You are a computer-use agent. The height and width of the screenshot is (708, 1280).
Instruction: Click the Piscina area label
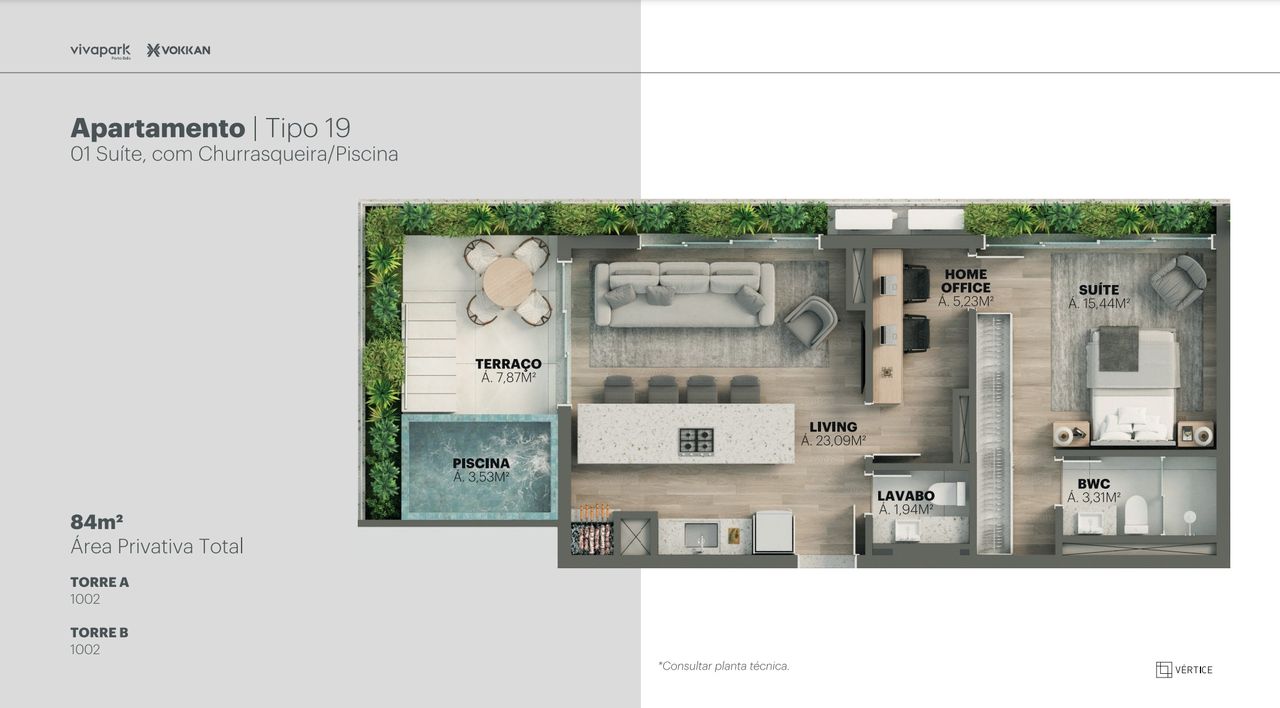(x=481, y=470)
